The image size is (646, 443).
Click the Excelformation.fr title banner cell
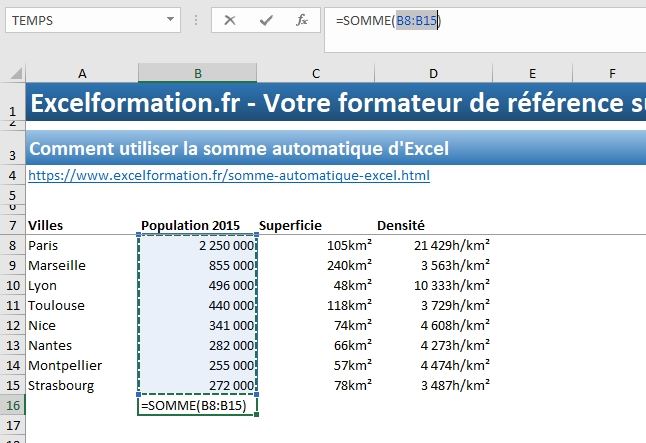pos(336,102)
